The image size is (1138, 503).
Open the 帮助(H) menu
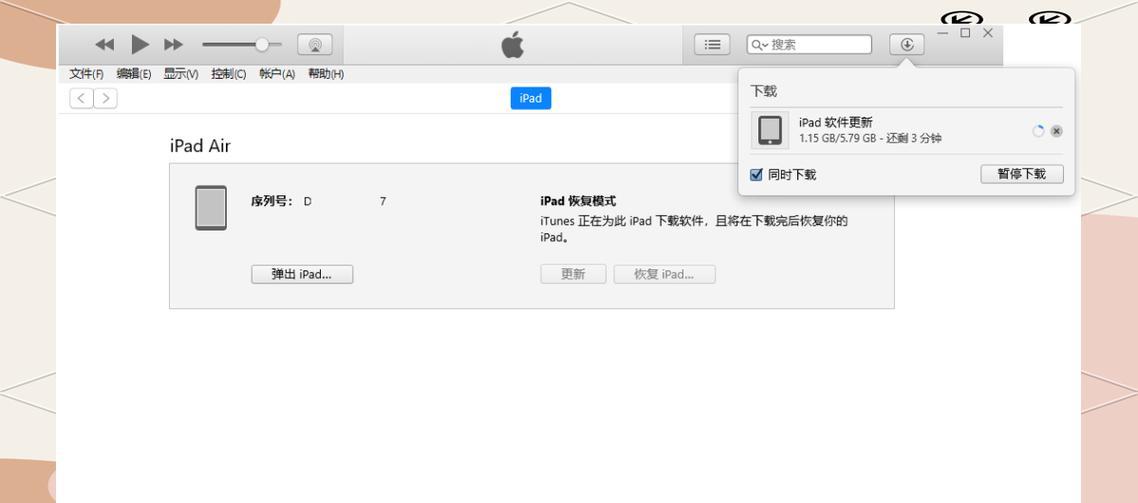326,74
